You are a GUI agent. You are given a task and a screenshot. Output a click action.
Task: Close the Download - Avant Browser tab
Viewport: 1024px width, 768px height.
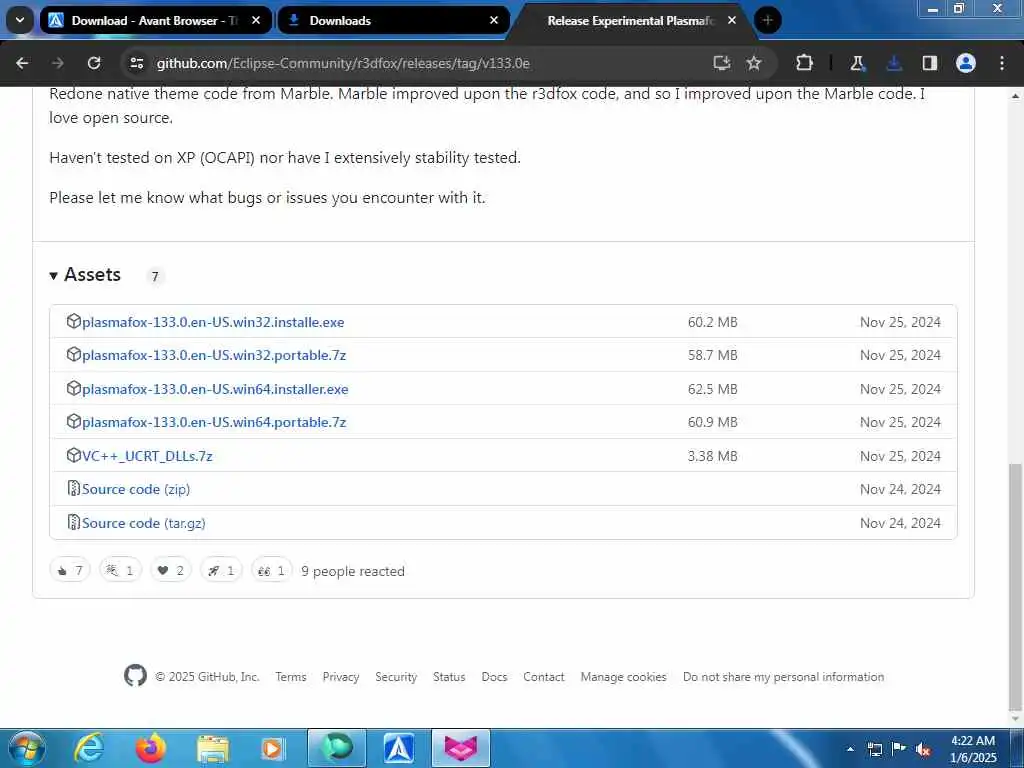[256, 20]
